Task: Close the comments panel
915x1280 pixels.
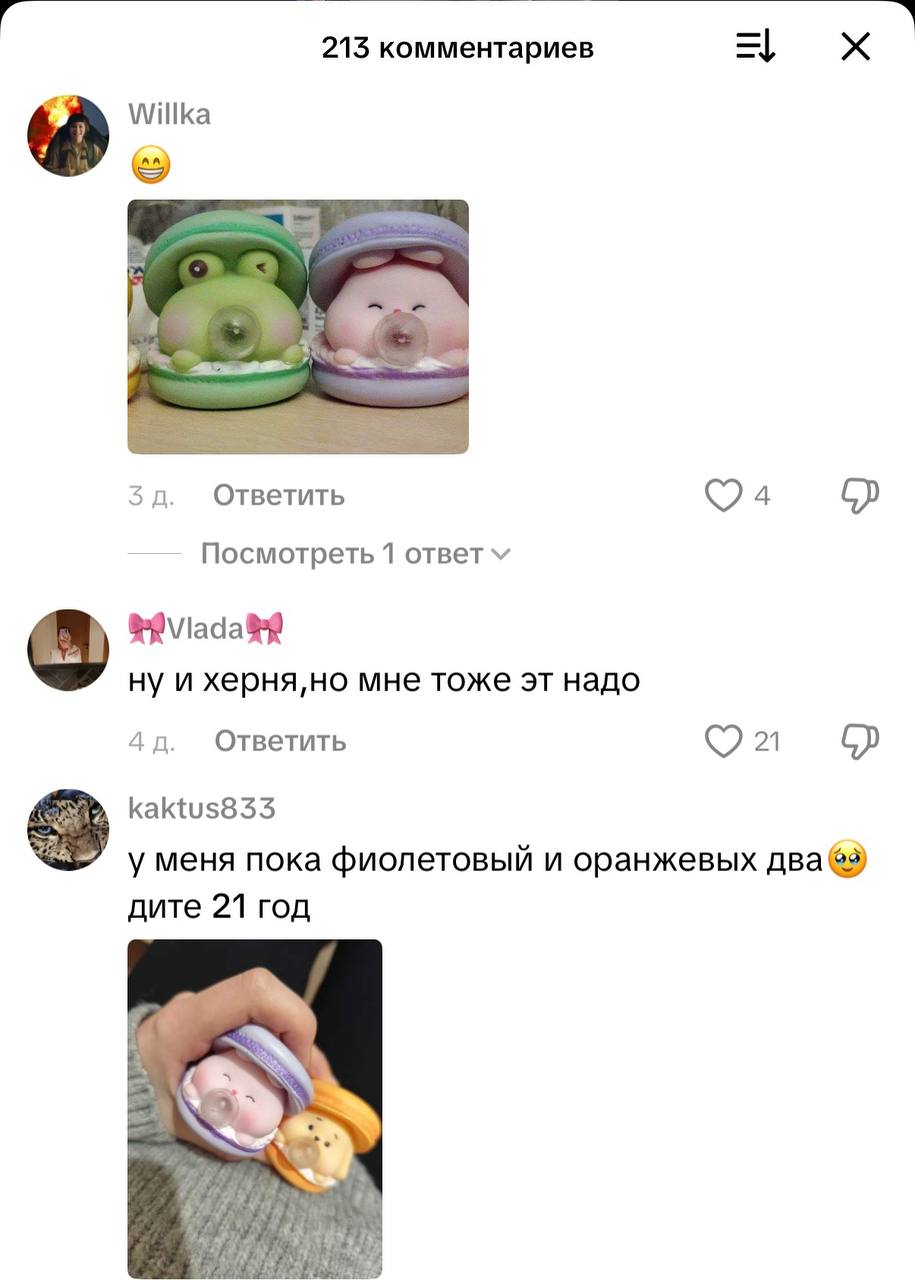Action: pos(855,47)
